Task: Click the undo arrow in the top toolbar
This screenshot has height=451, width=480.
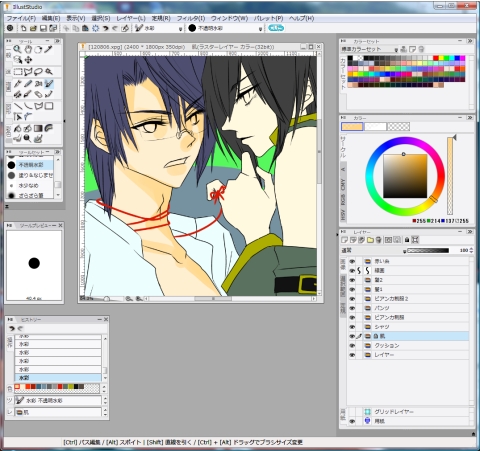Action: 106,28
